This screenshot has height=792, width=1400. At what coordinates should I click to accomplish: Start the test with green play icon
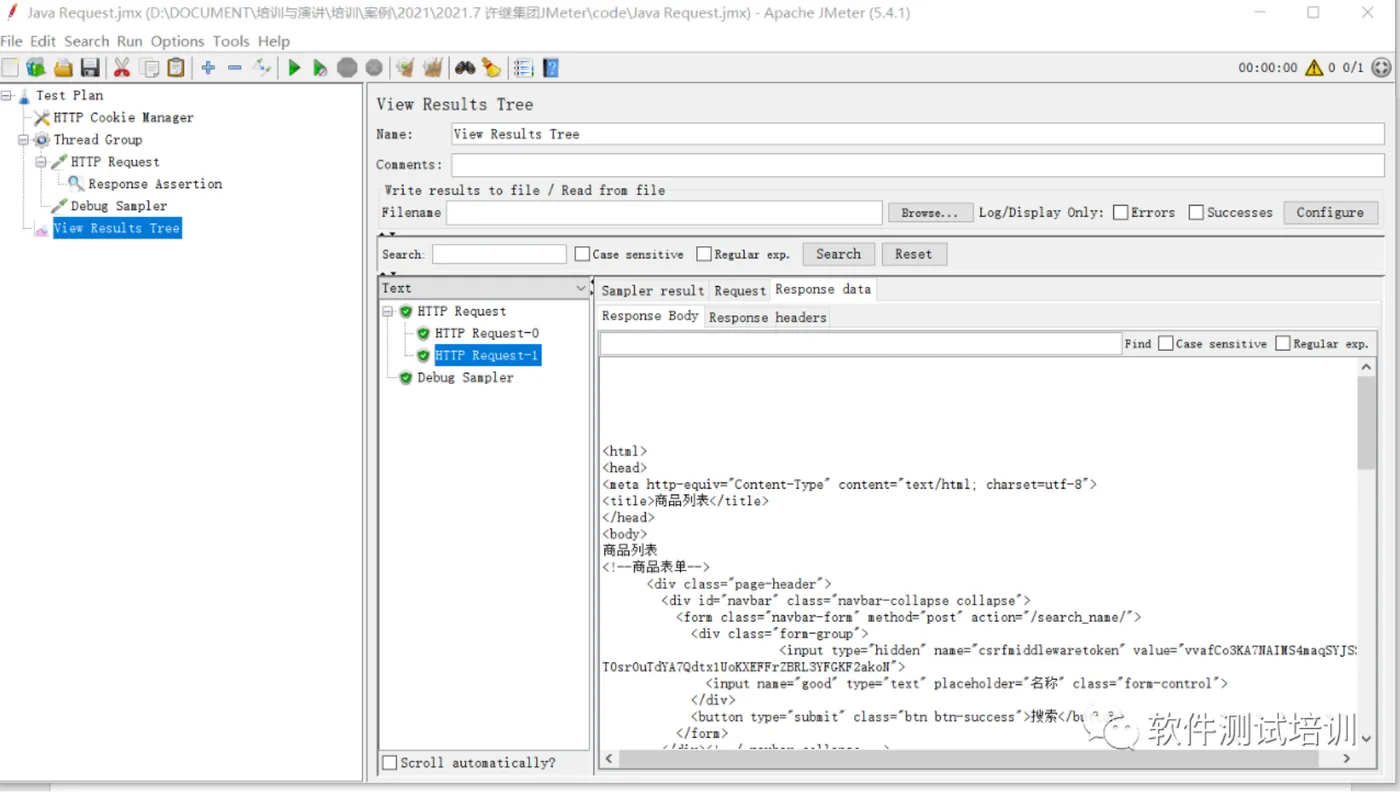pos(294,68)
